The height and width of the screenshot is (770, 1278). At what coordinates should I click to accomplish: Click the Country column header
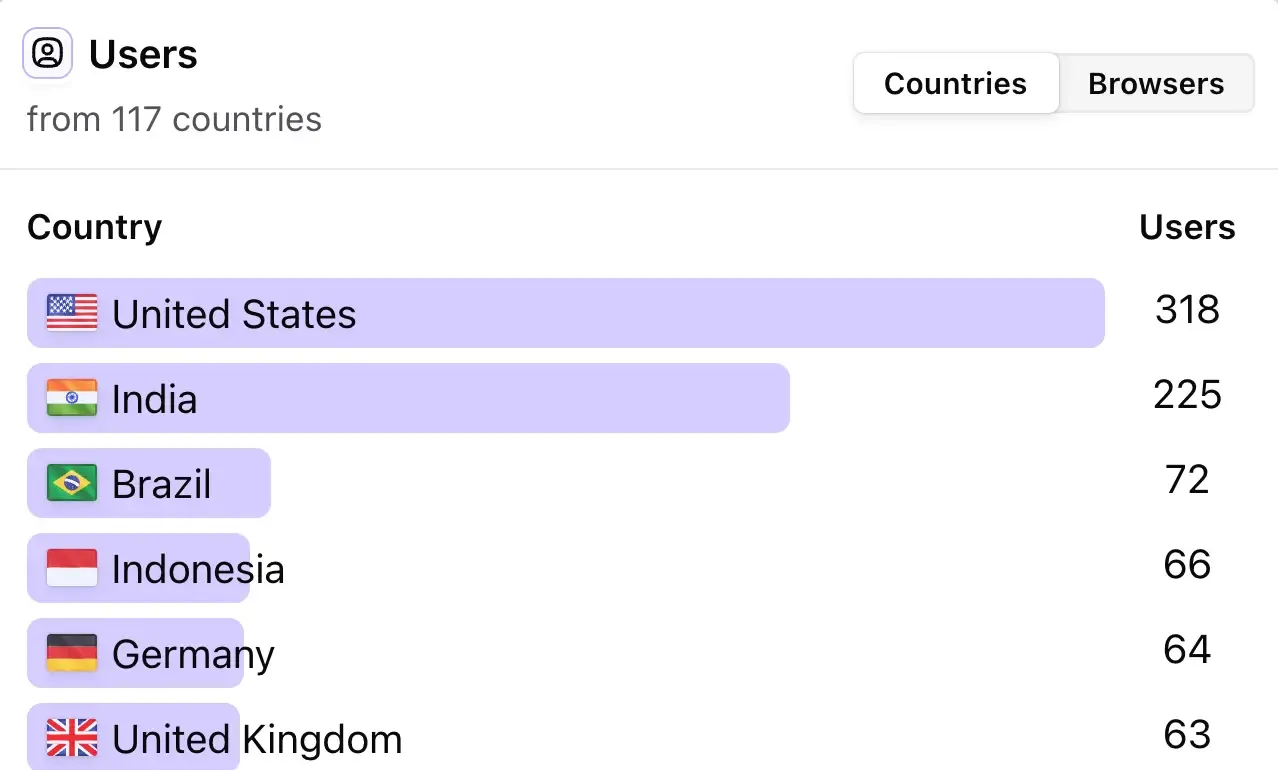pyautogui.click(x=94, y=227)
